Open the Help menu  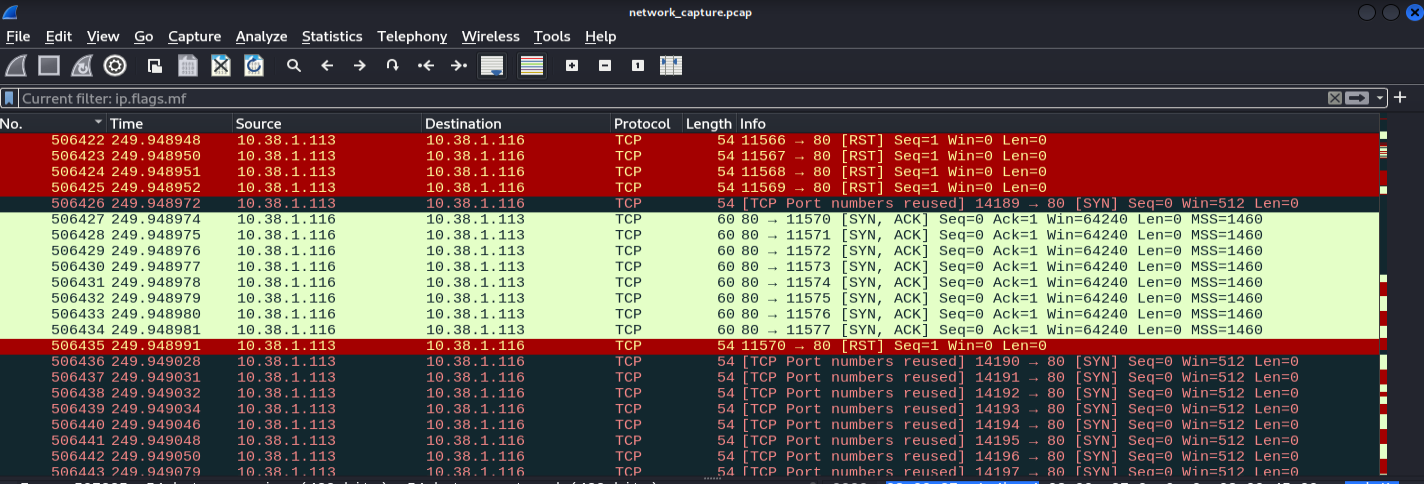tap(600, 36)
